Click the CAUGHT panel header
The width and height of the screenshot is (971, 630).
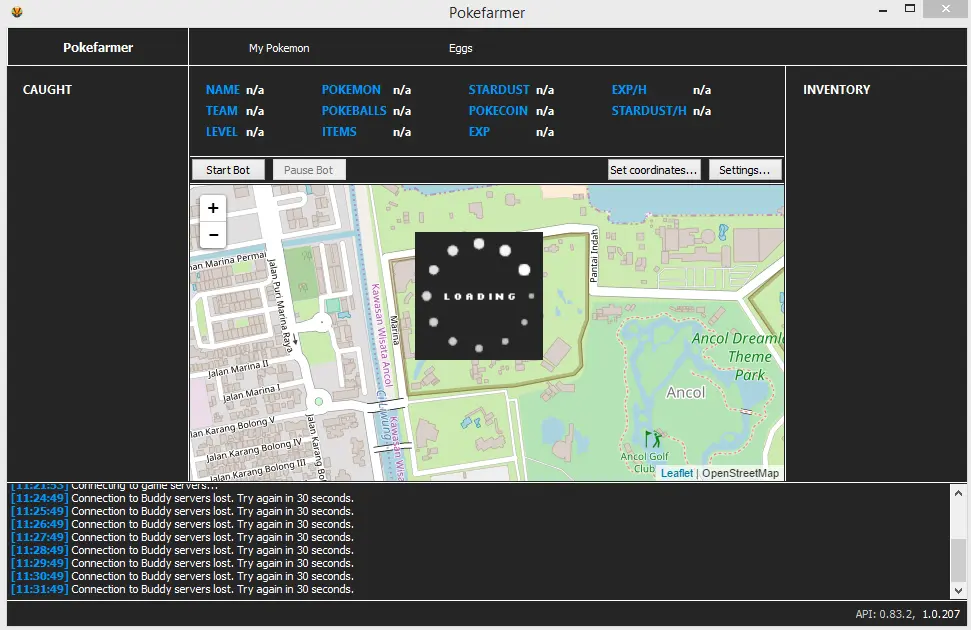pos(47,90)
